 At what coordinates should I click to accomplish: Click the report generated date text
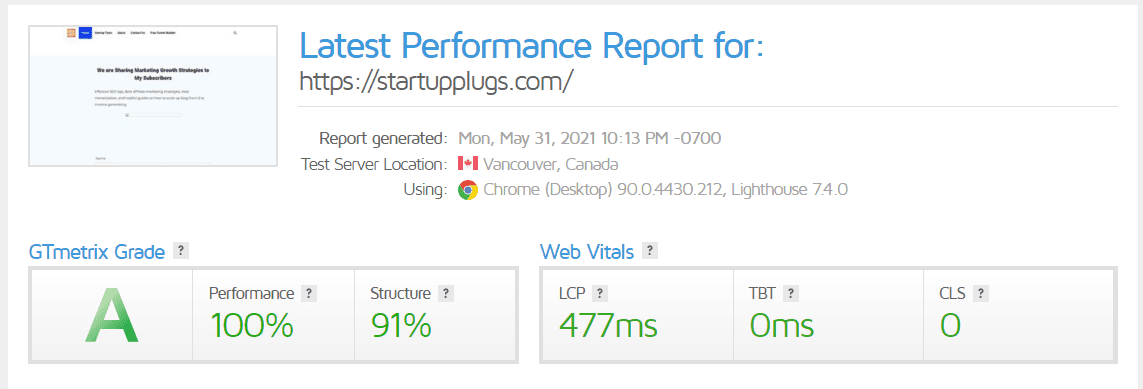(x=590, y=138)
